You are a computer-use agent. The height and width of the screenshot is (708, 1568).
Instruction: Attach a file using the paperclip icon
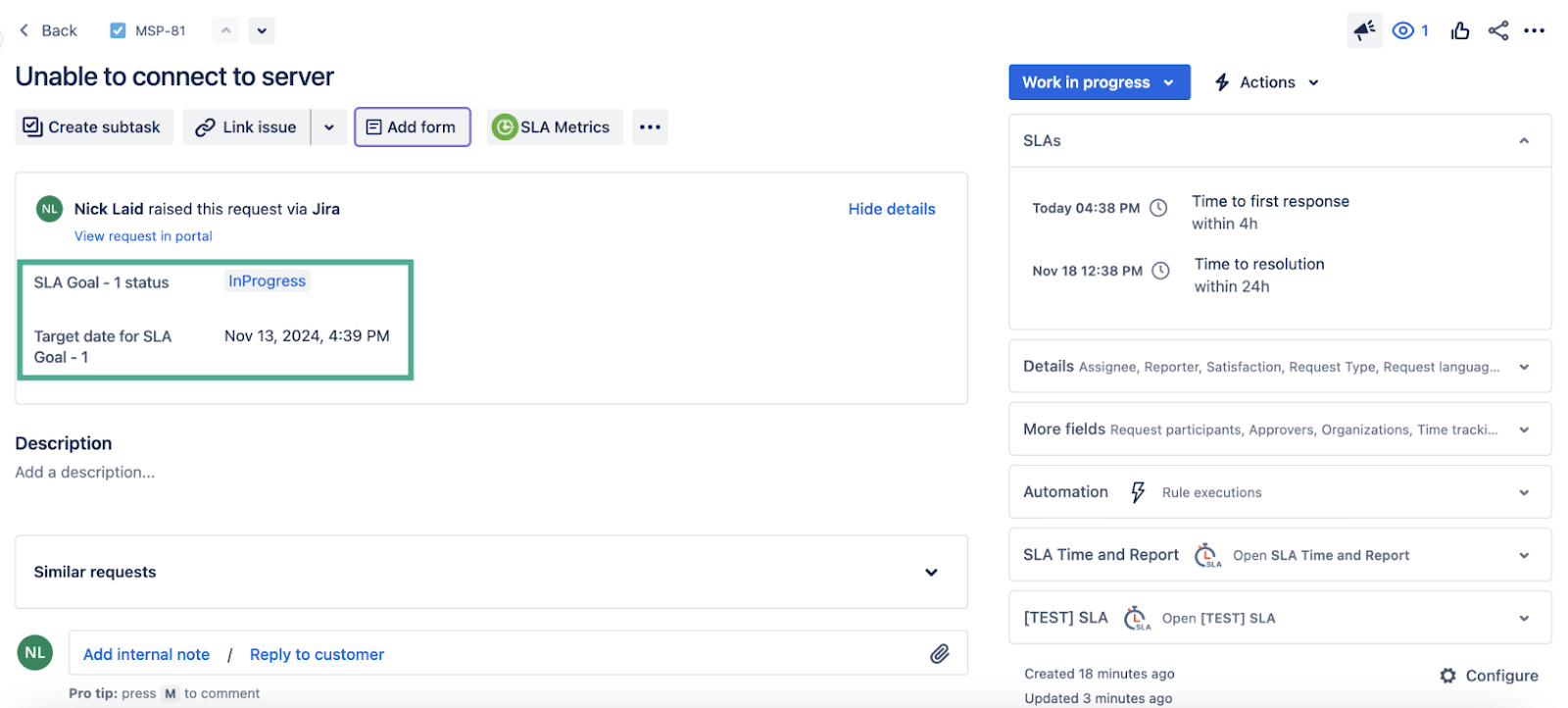pos(939,654)
